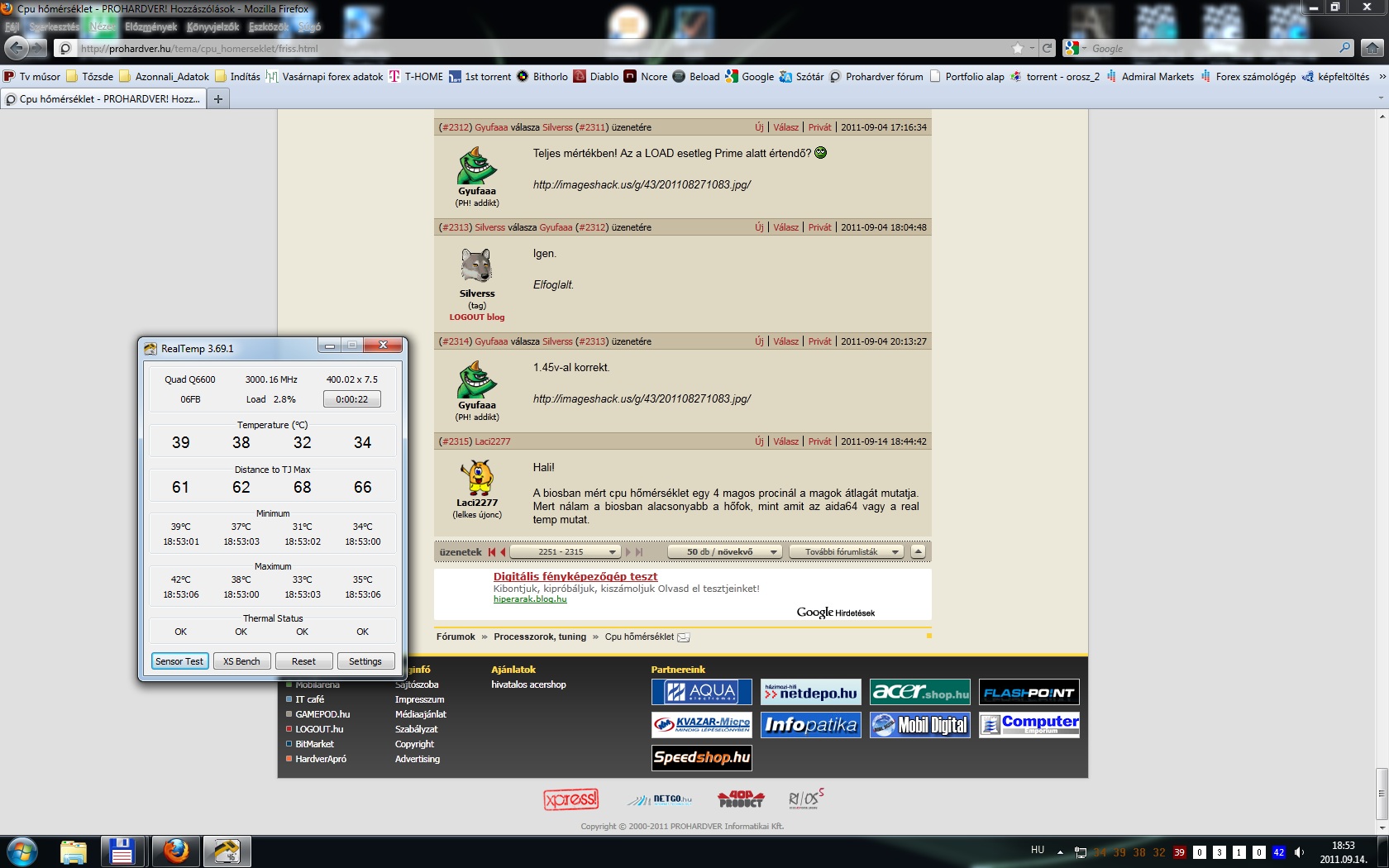The width and height of the screenshot is (1389, 868).
Task: Open the Speedshop.hu partner banner
Action: tap(701, 758)
